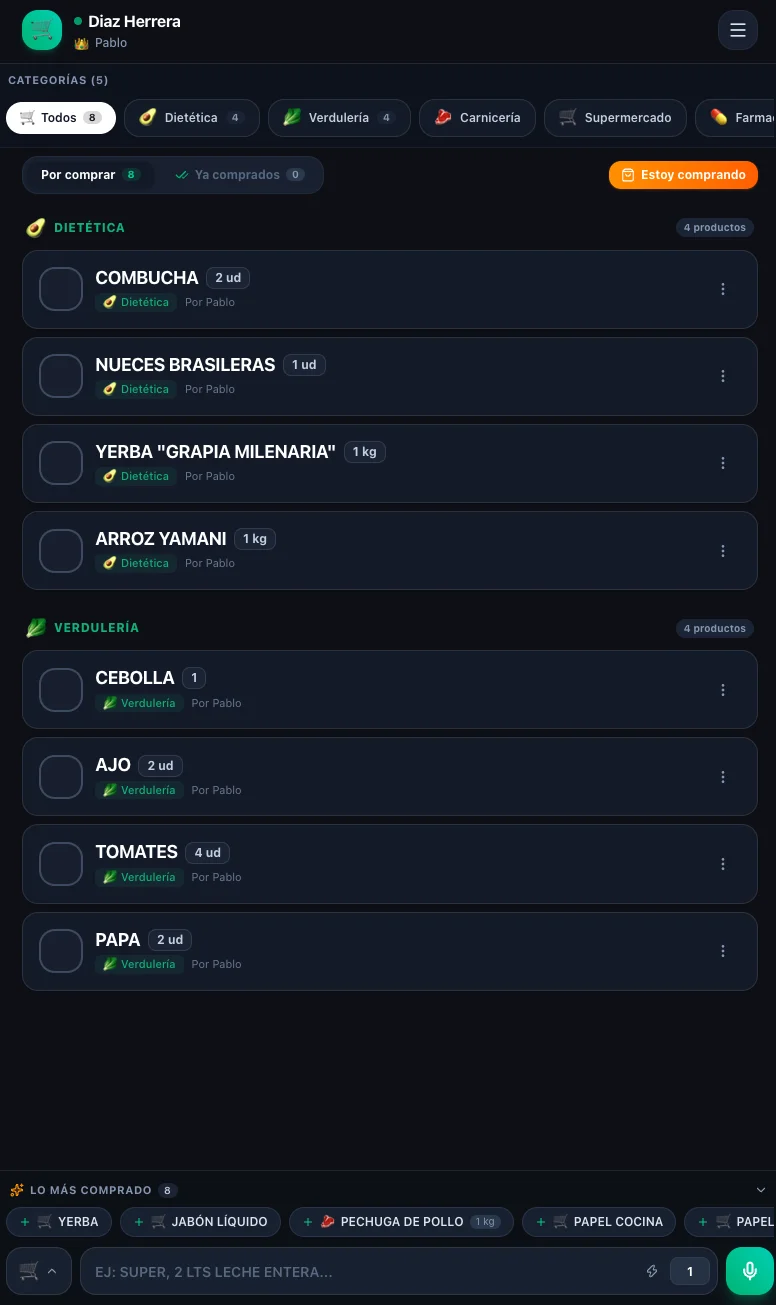Screen dimensions: 776x1305
Task: Click the shopping cart app logo
Action: [x=42, y=30]
